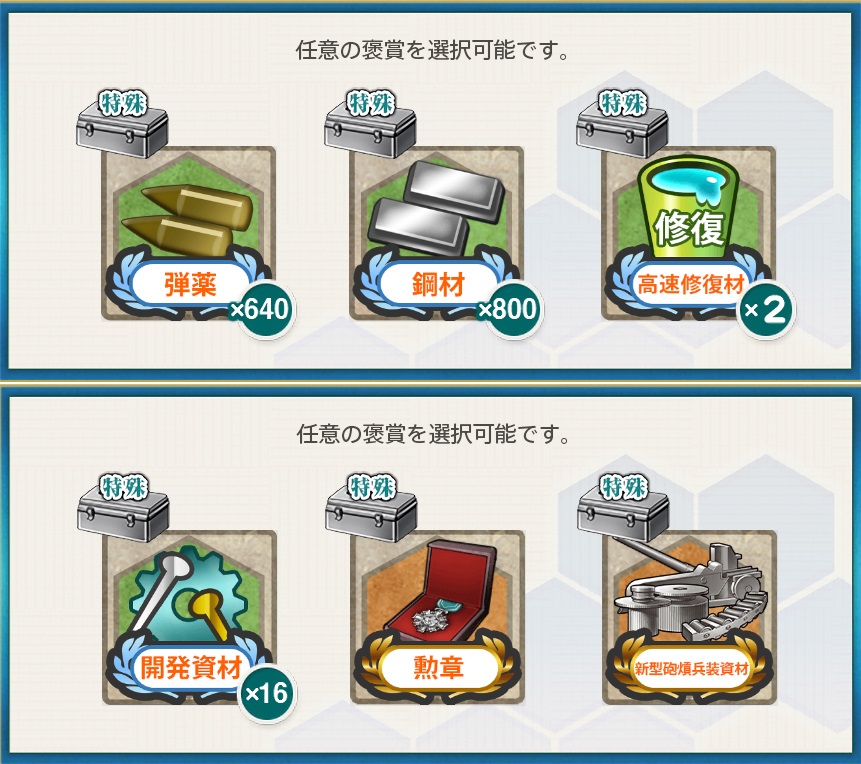Click the 特殊 metal box above repair bucket

point(622,125)
